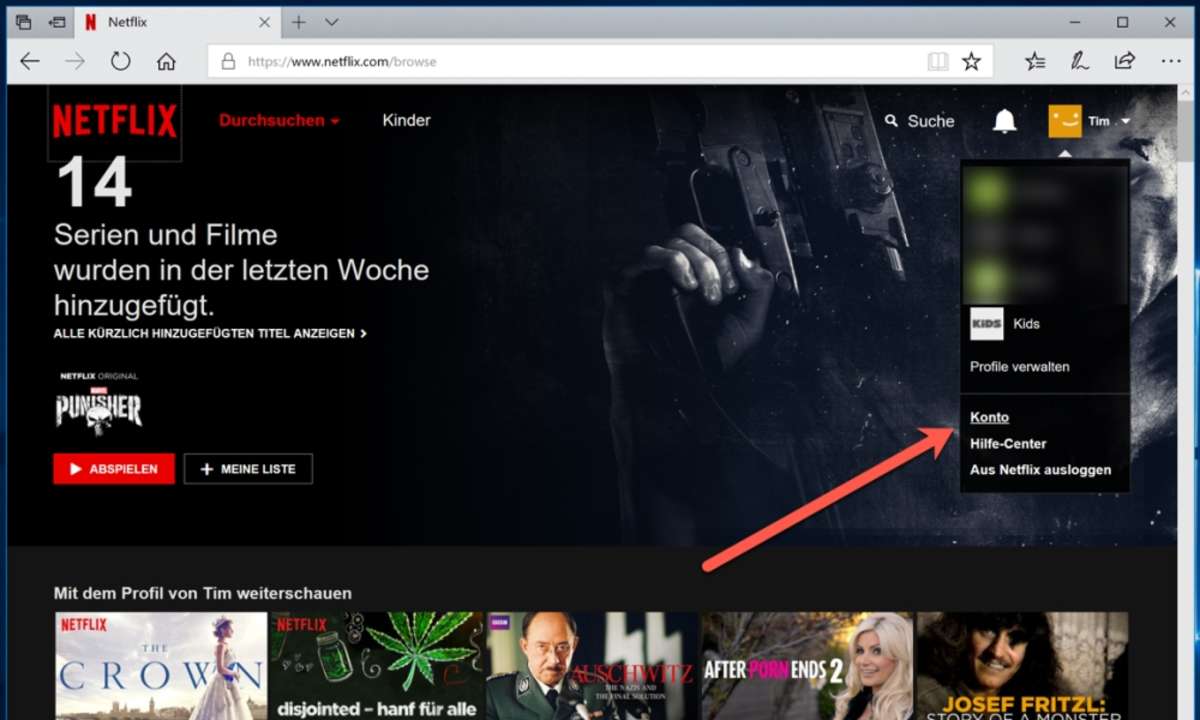
Task: Click Profile verwalten
Action: click(1019, 367)
